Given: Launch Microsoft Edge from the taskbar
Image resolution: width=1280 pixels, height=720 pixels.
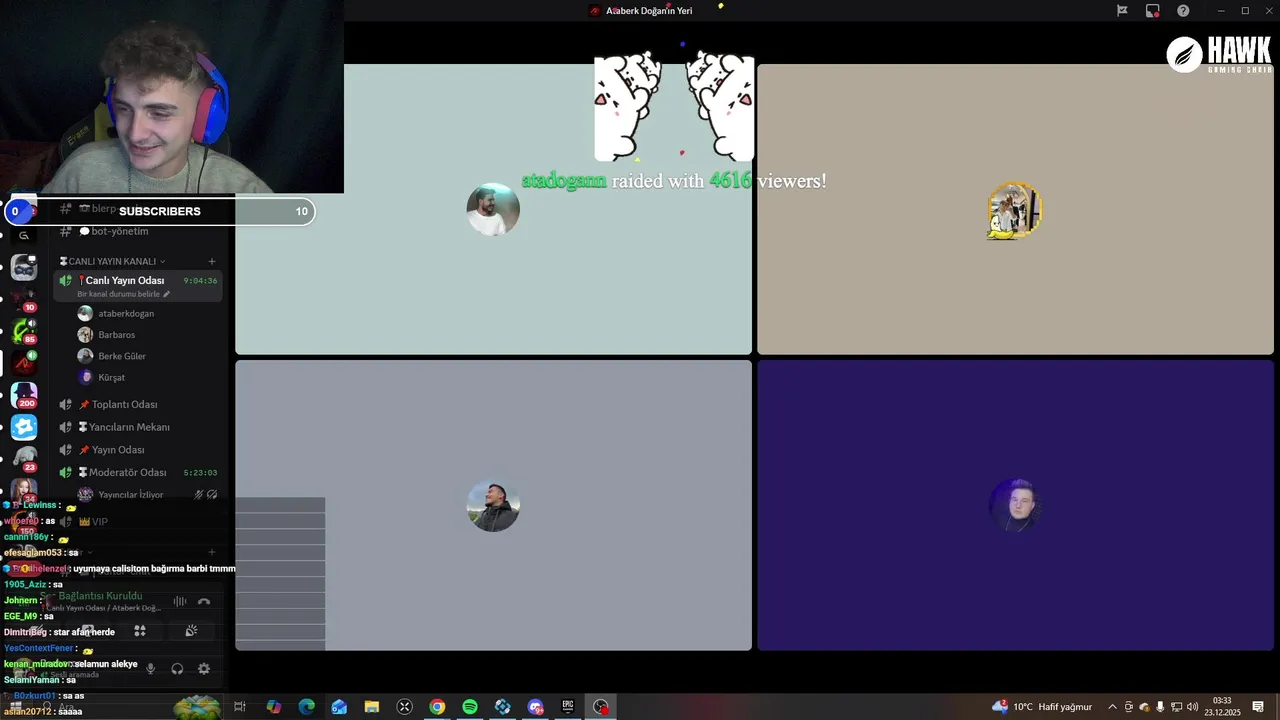Looking at the screenshot, I should 307,707.
